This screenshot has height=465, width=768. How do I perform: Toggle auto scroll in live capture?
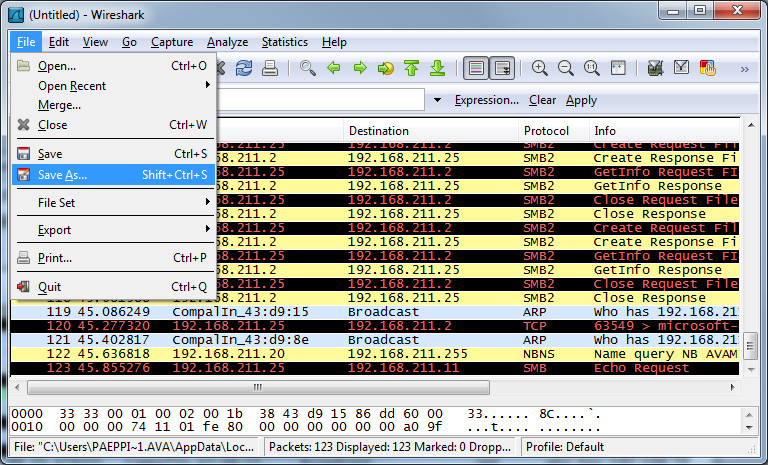click(x=502, y=69)
